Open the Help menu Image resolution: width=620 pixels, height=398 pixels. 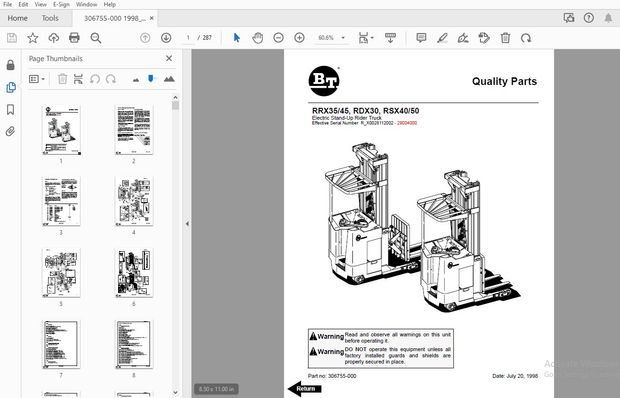coord(110,4)
